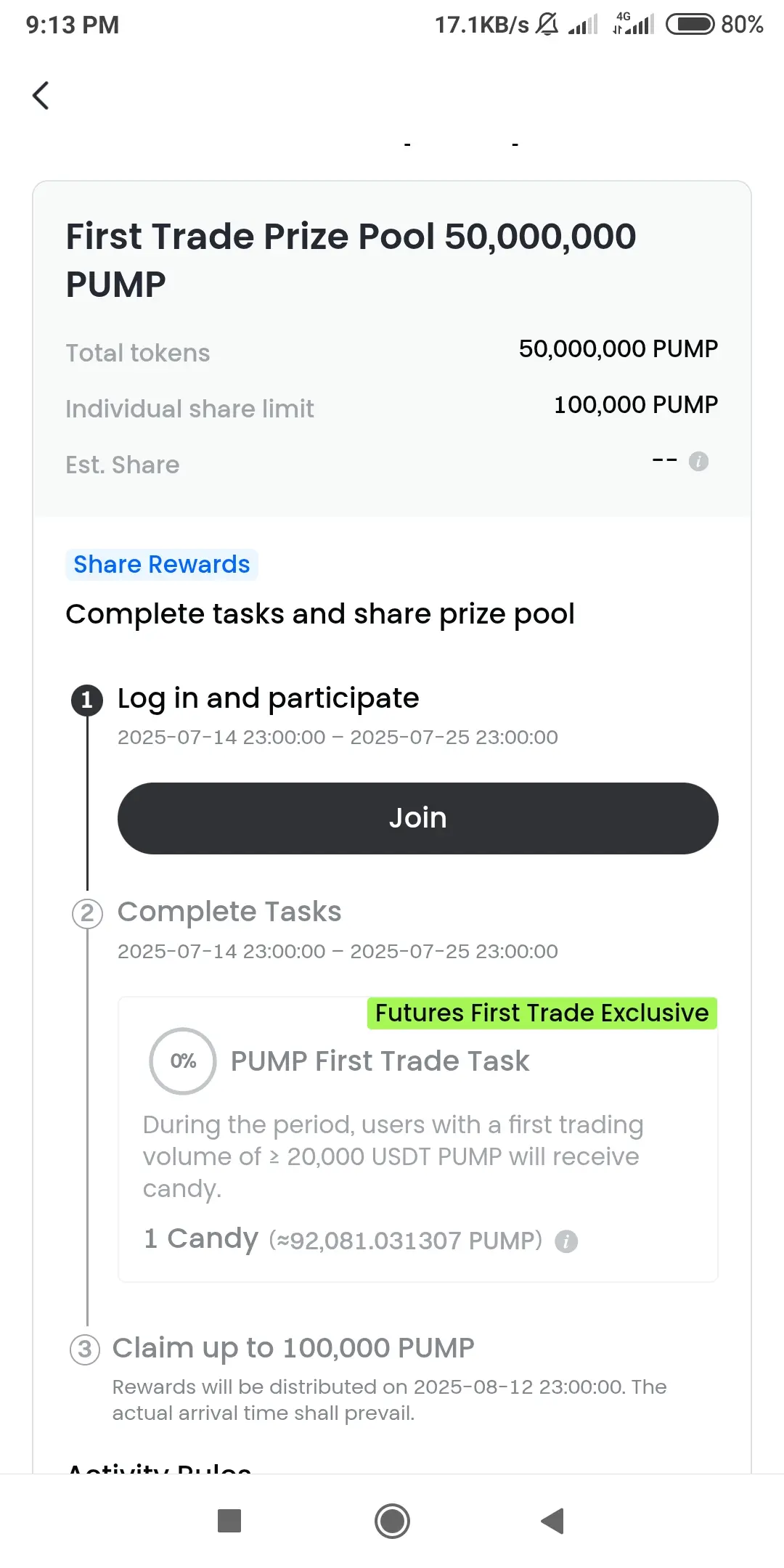Tap the Candy amount info icon
This screenshot has height=1568, width=784.
point(566,1241)
